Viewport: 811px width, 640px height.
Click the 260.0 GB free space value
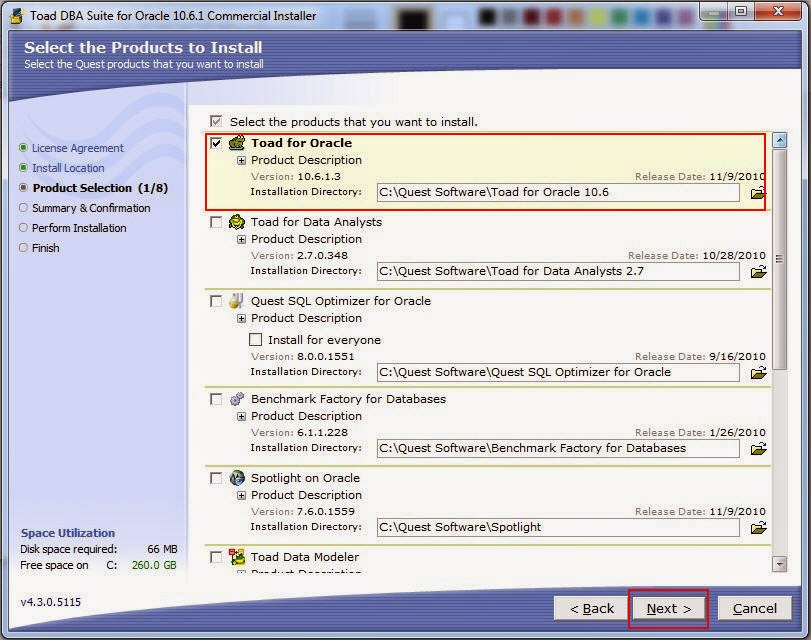(154, 565)
